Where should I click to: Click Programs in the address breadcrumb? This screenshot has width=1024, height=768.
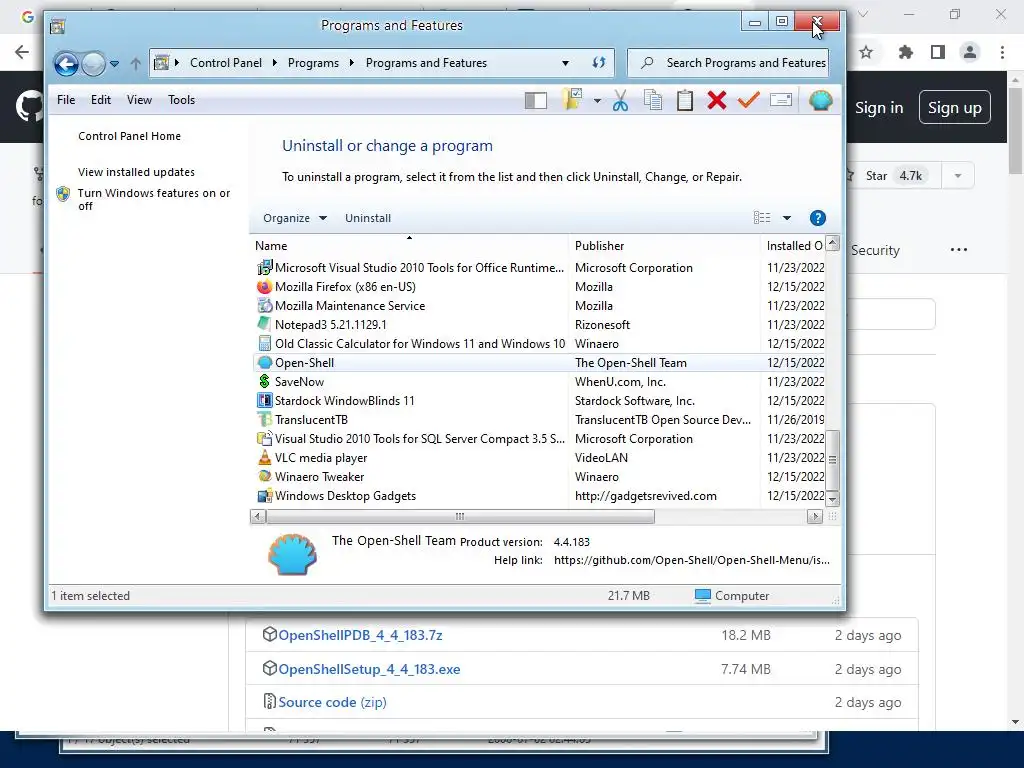313,63
